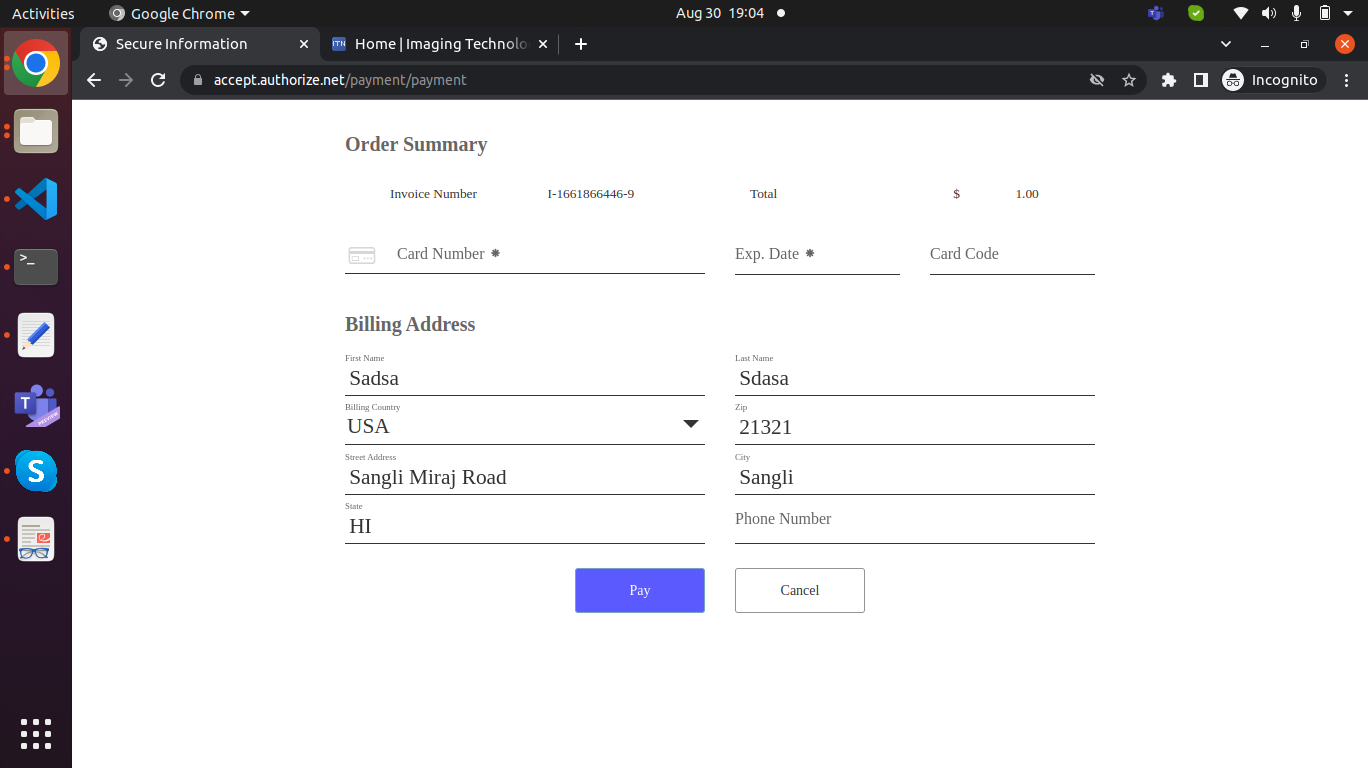Click the bookmark star in the address bar
This screenshot has height=768, width=1368.
1130,80
